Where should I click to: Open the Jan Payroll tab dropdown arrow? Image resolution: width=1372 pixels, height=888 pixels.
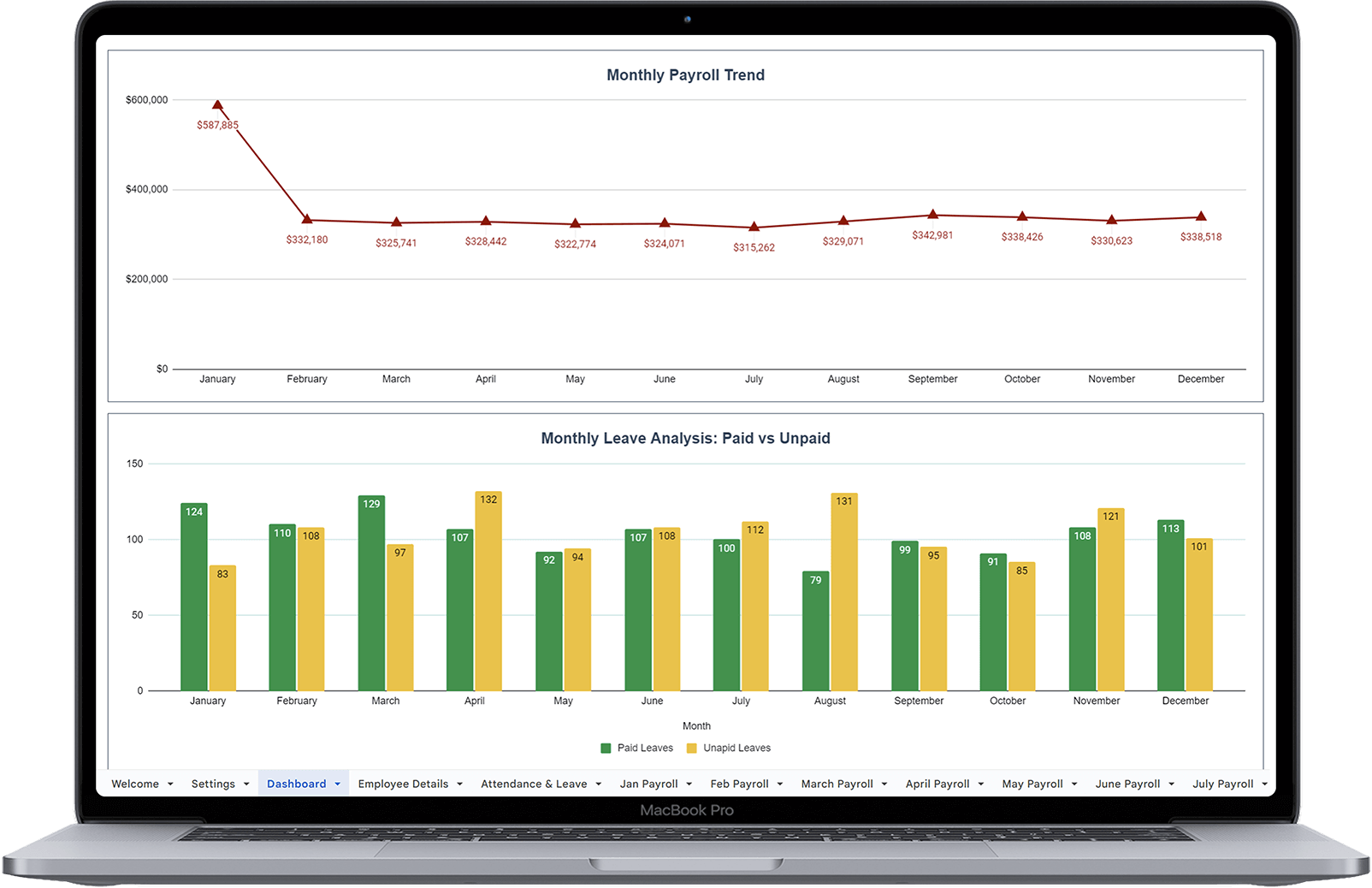689,783
